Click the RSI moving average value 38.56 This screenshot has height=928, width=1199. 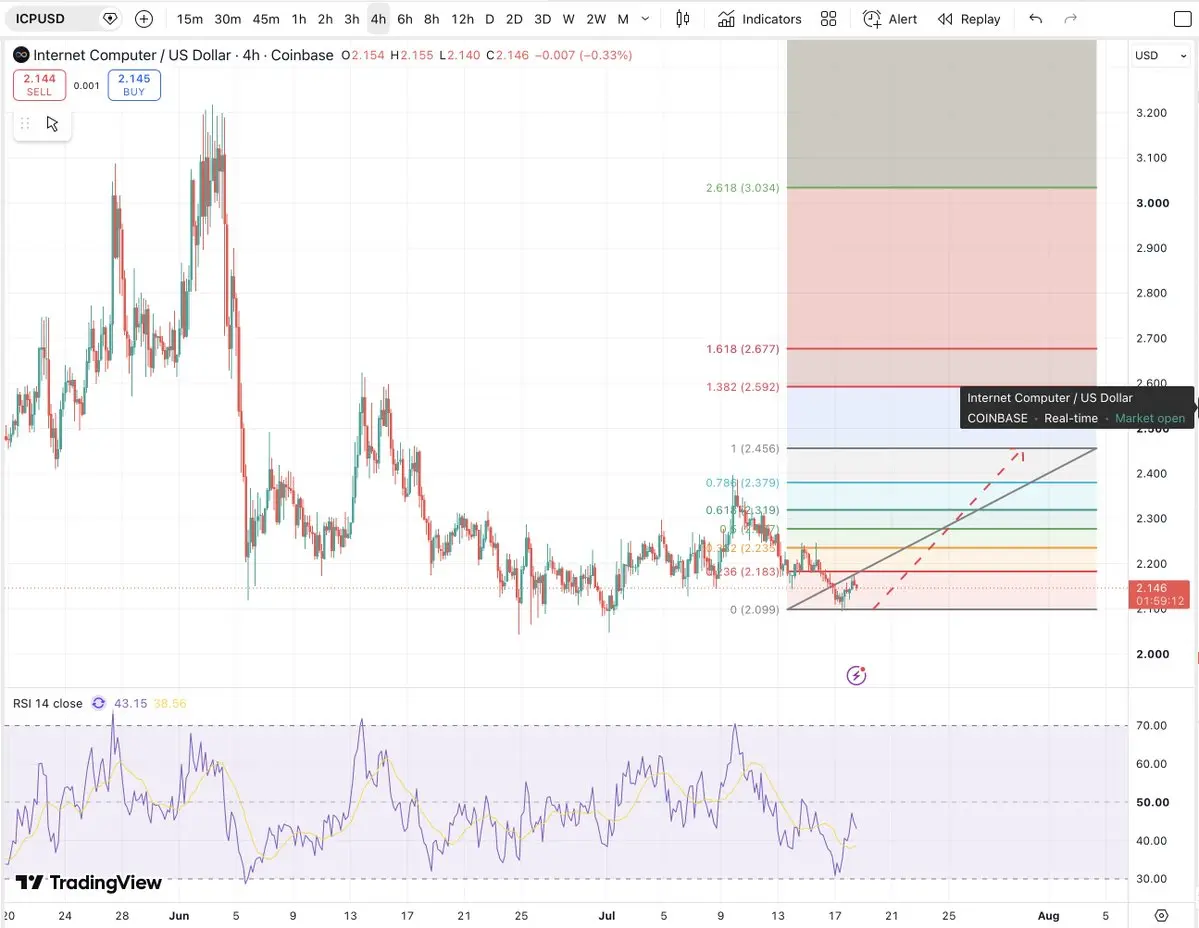(x=170, y=703)
